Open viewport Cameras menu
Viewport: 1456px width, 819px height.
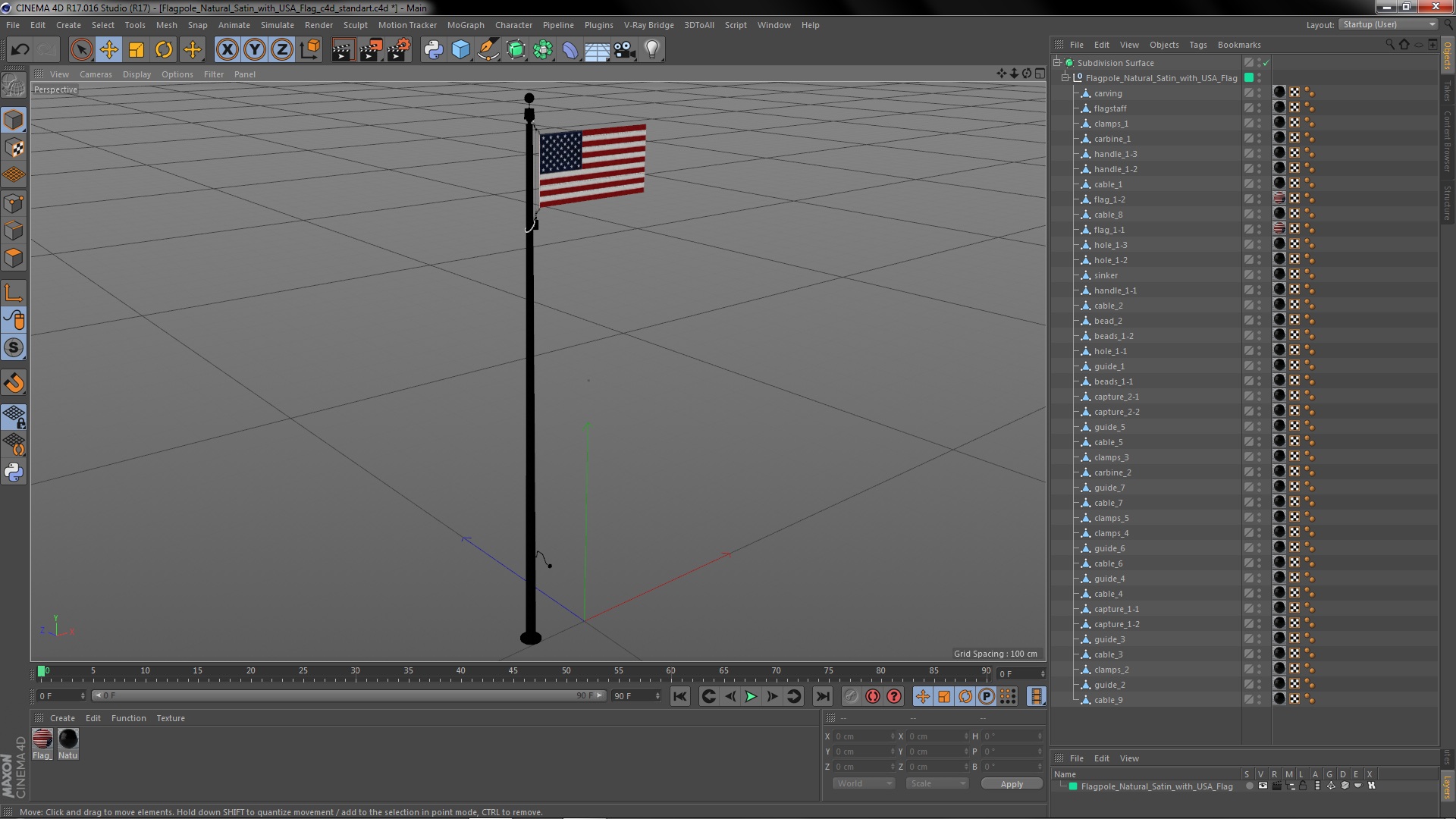click(96, 74)
